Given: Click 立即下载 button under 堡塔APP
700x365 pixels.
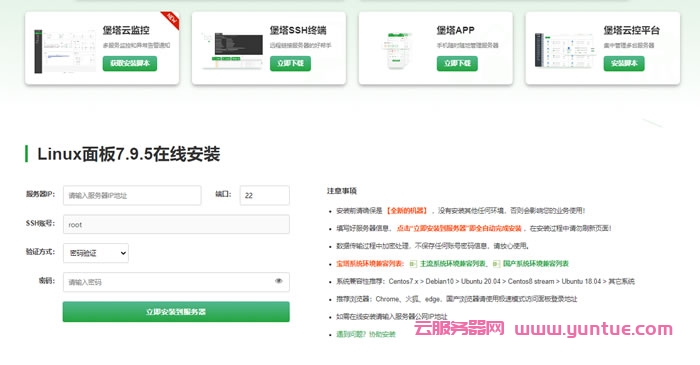Looking at the screenshot, I should click(457, 63).
